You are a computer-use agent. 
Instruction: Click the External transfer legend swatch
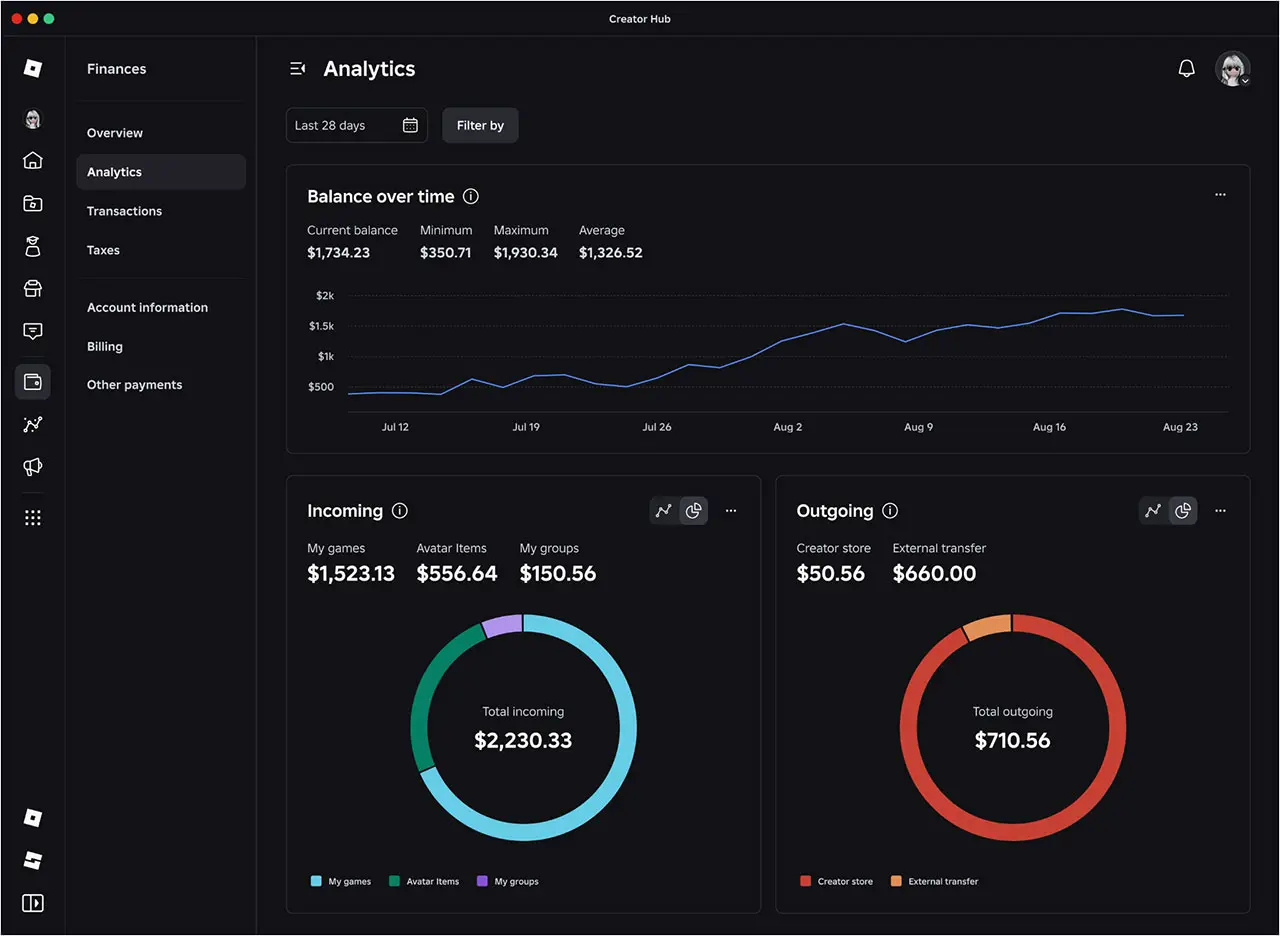pos(896,881)
